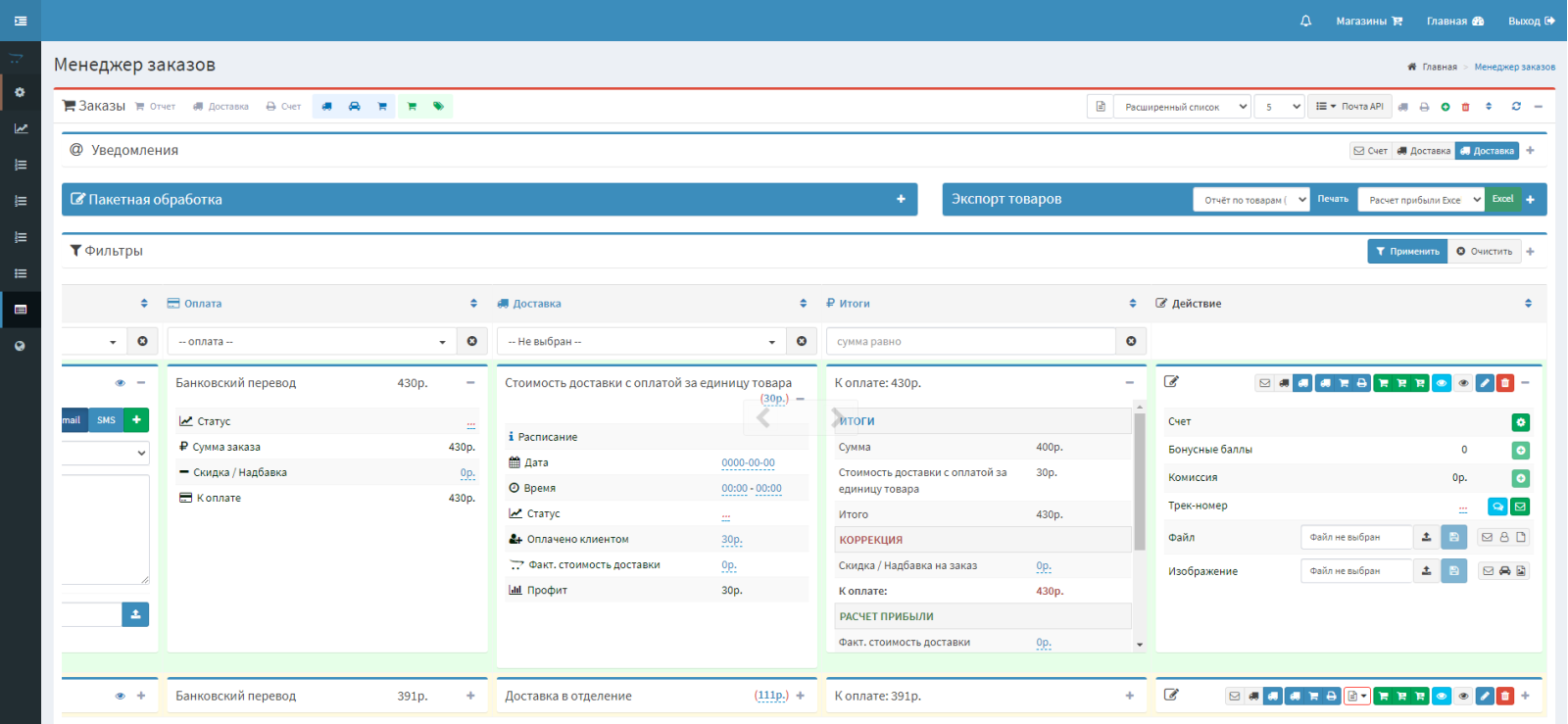This screenshot has height=724, width=1568.
Task: Click the Применить filter button
Action: [x=1407, y=252]
